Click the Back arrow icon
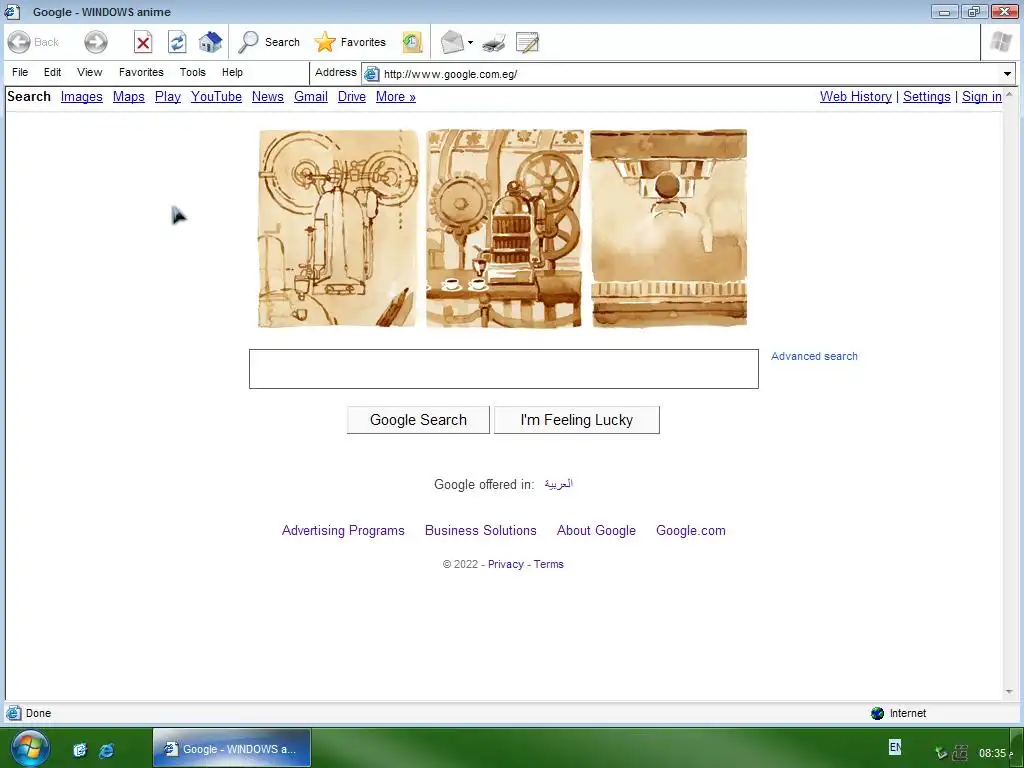Screen dimensions: 1024x768 click(x=19, y=42)
